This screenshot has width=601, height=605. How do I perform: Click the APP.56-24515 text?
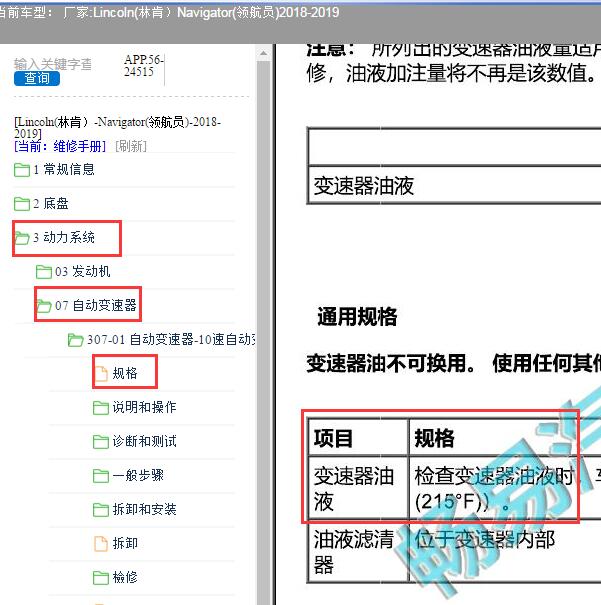tap(144, 65)
